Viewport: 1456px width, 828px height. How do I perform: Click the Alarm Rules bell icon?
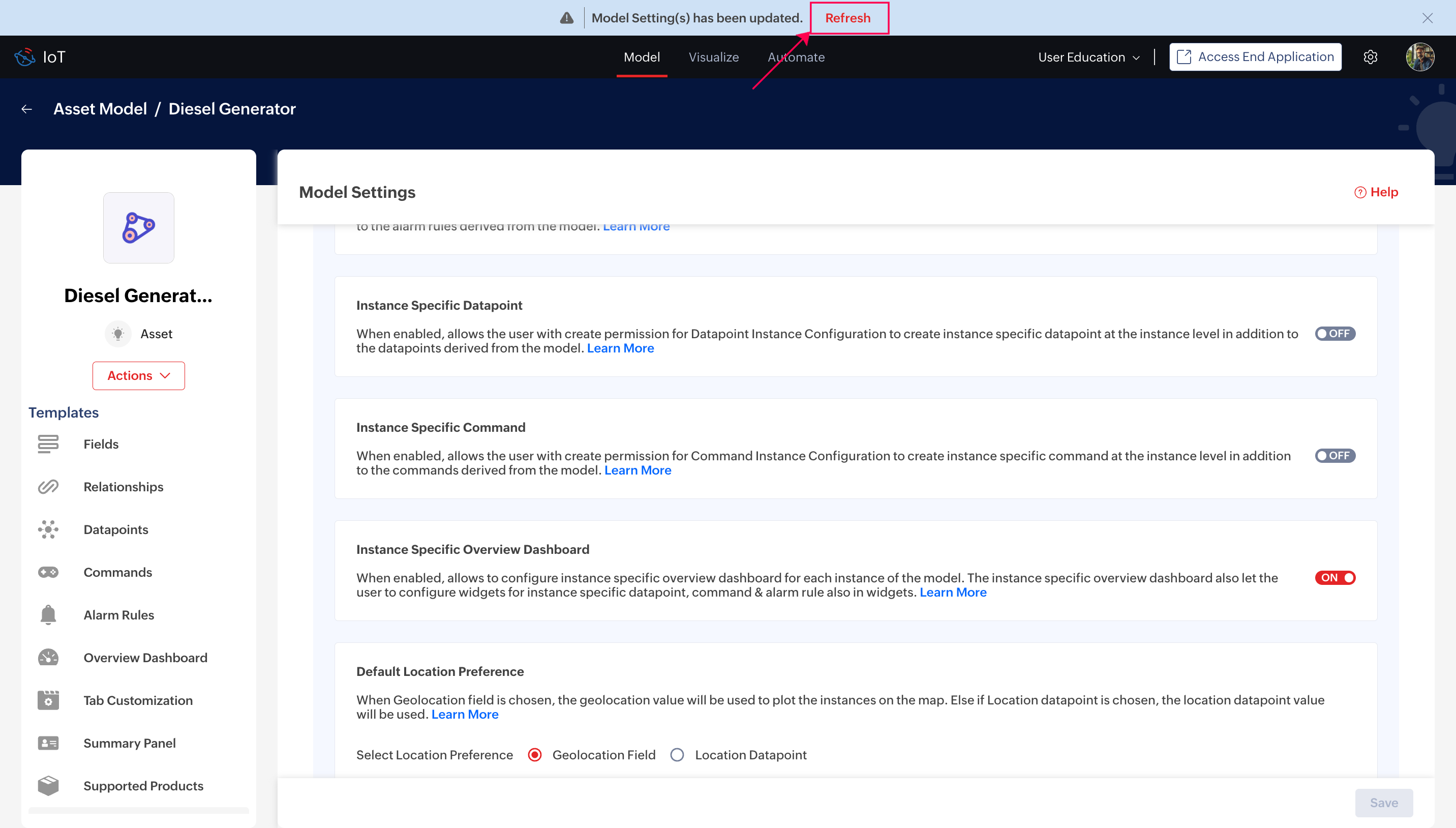pos(48,614)
